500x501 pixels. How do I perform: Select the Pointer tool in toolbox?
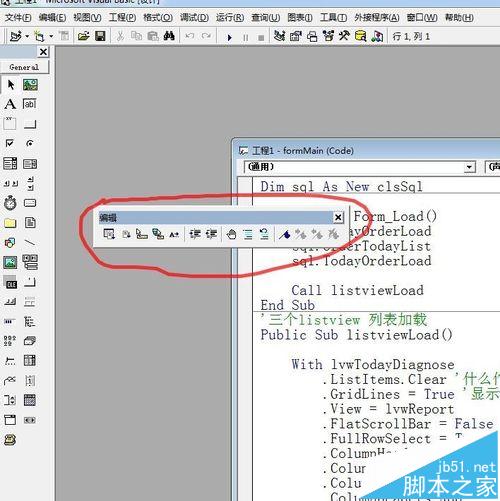(11, 85)
